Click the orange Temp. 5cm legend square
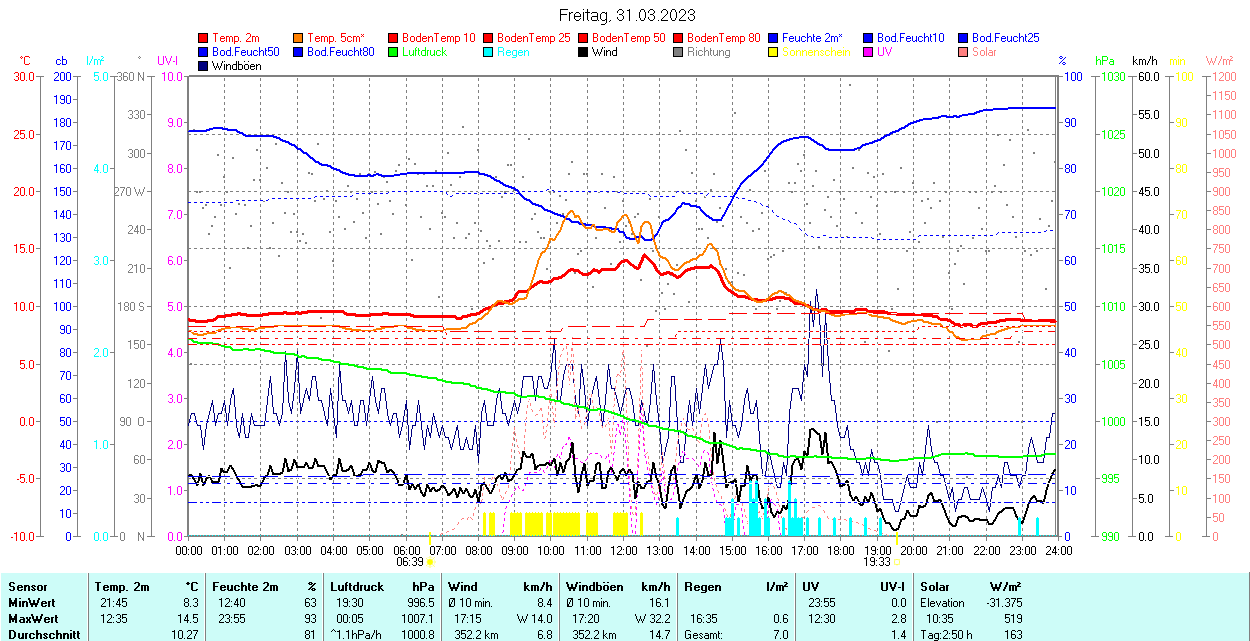 point(299,38)
